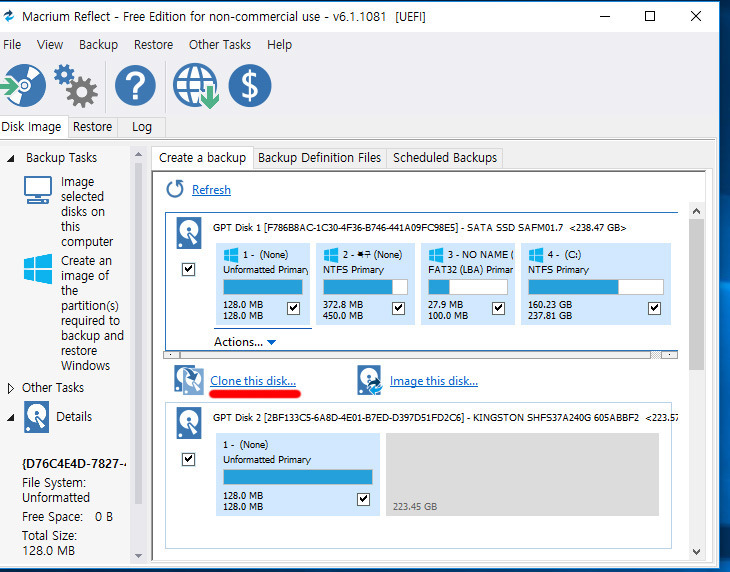Click Windows flag icon of partition 2 NTFS

pyautogui.click(x=331, y=255)
